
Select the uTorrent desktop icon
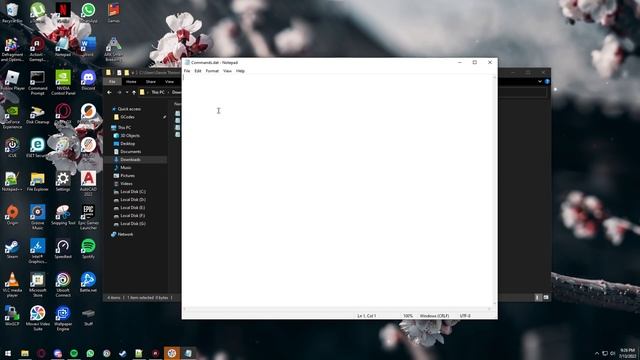click(x=38, y=13)
